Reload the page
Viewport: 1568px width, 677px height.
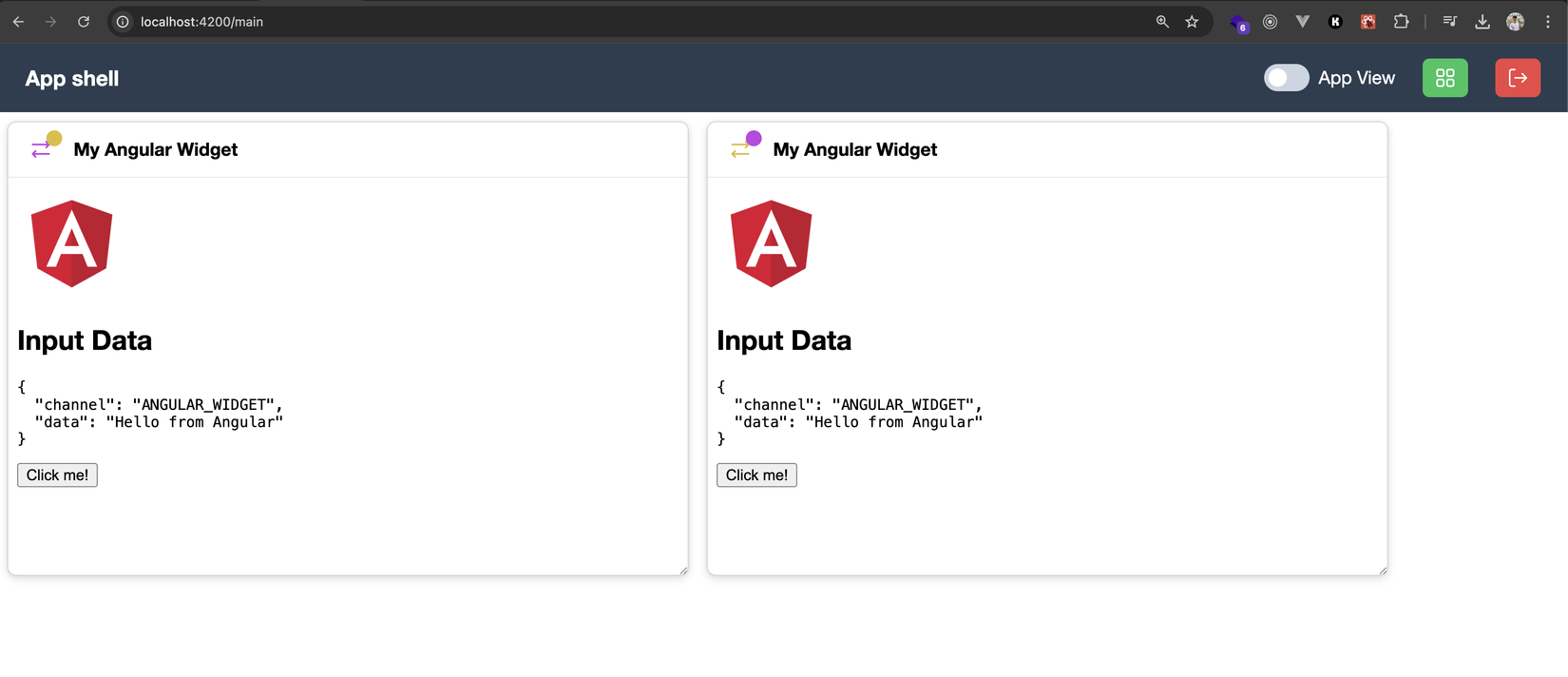click(84, 22)
